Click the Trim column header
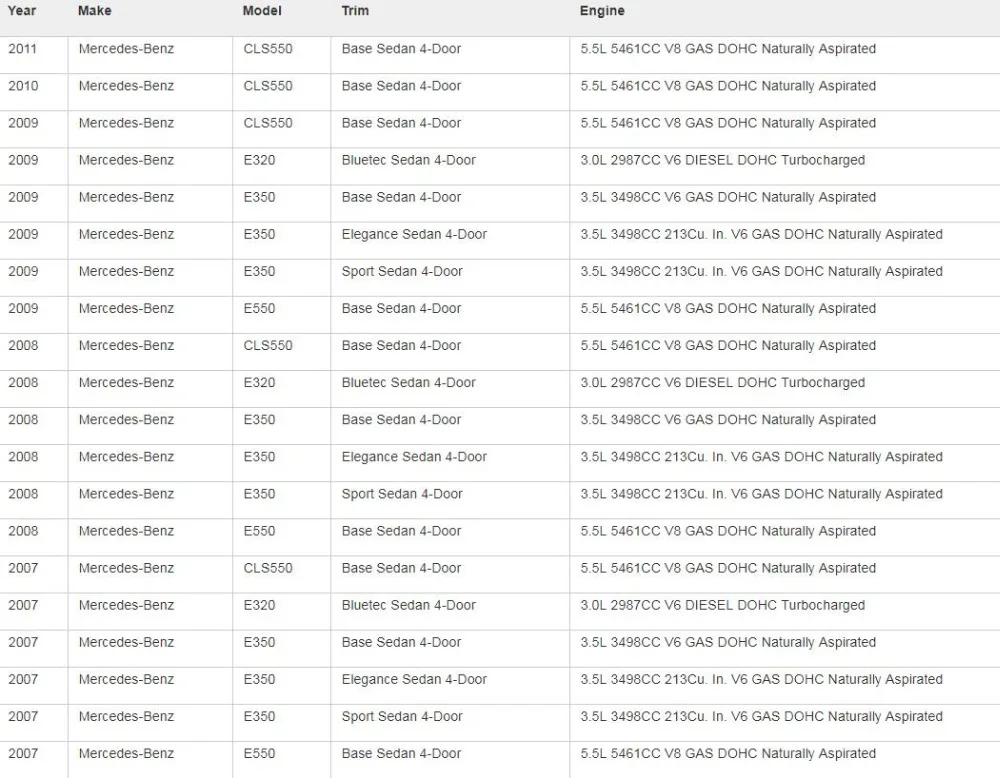 pyautogui.click(x=355, y=11)
